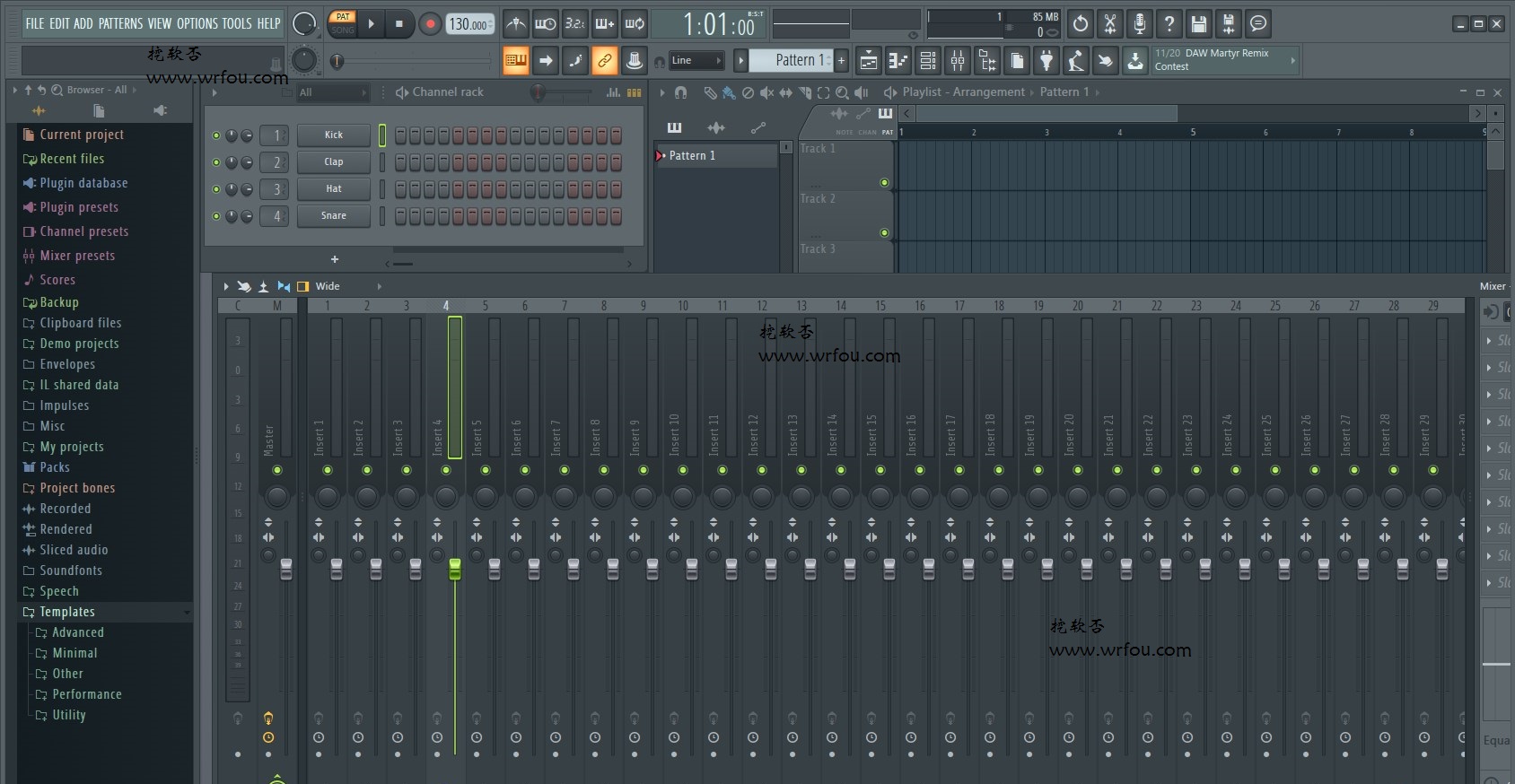Toggle loop recording icon
This screenshot has width=1515, height=784.
pyautogui.click(x=635, y=24)
